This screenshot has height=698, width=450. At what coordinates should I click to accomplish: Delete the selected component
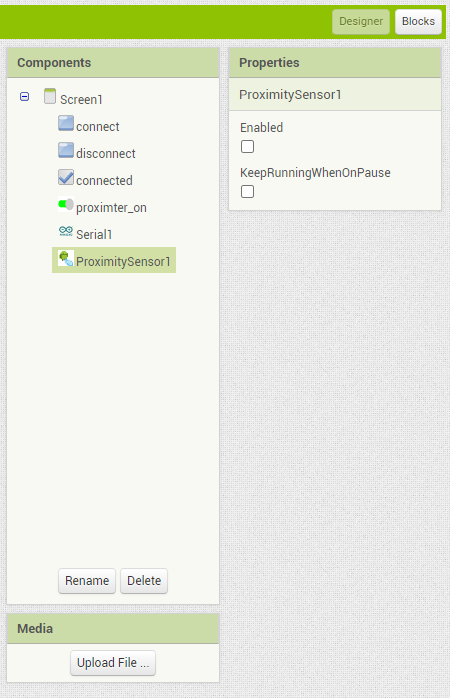click(x=144, y=580)
